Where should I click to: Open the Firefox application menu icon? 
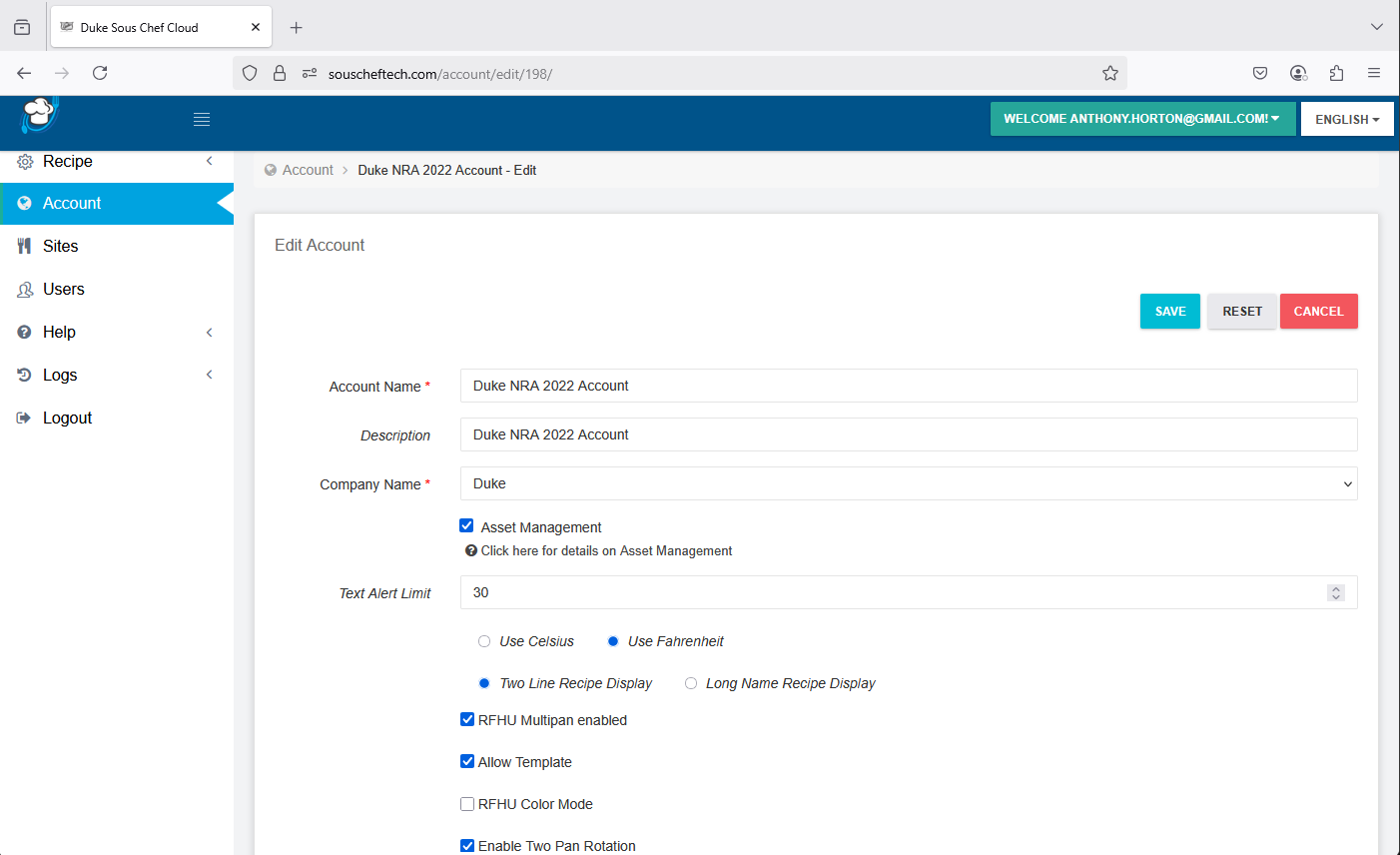1374,73
